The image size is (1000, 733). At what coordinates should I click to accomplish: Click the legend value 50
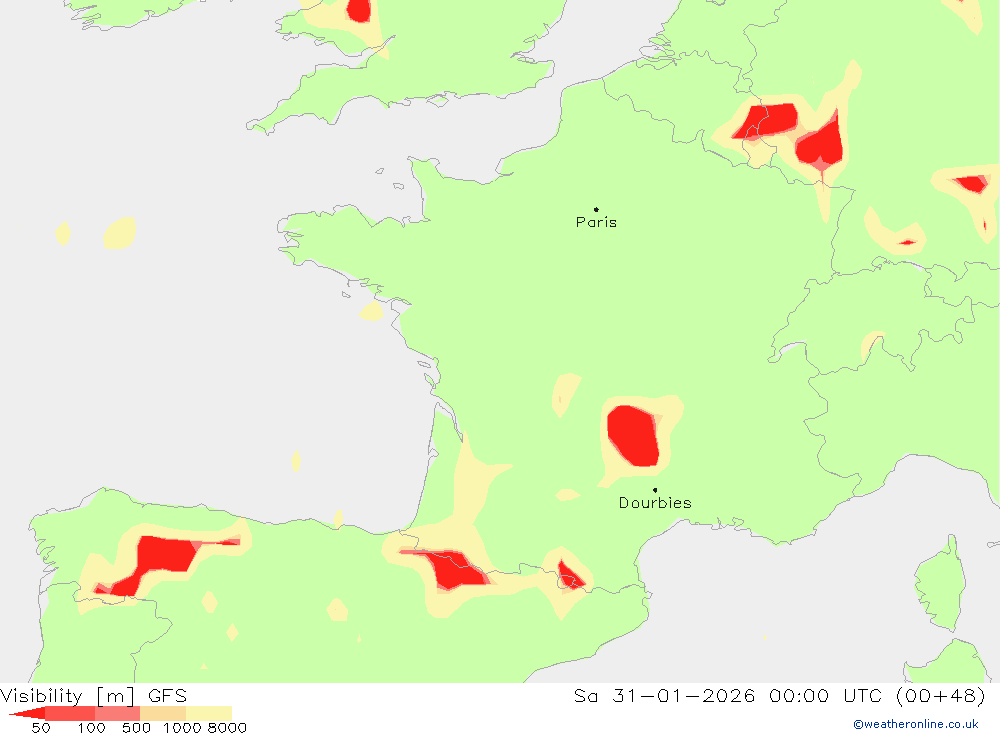coord(41,728)
